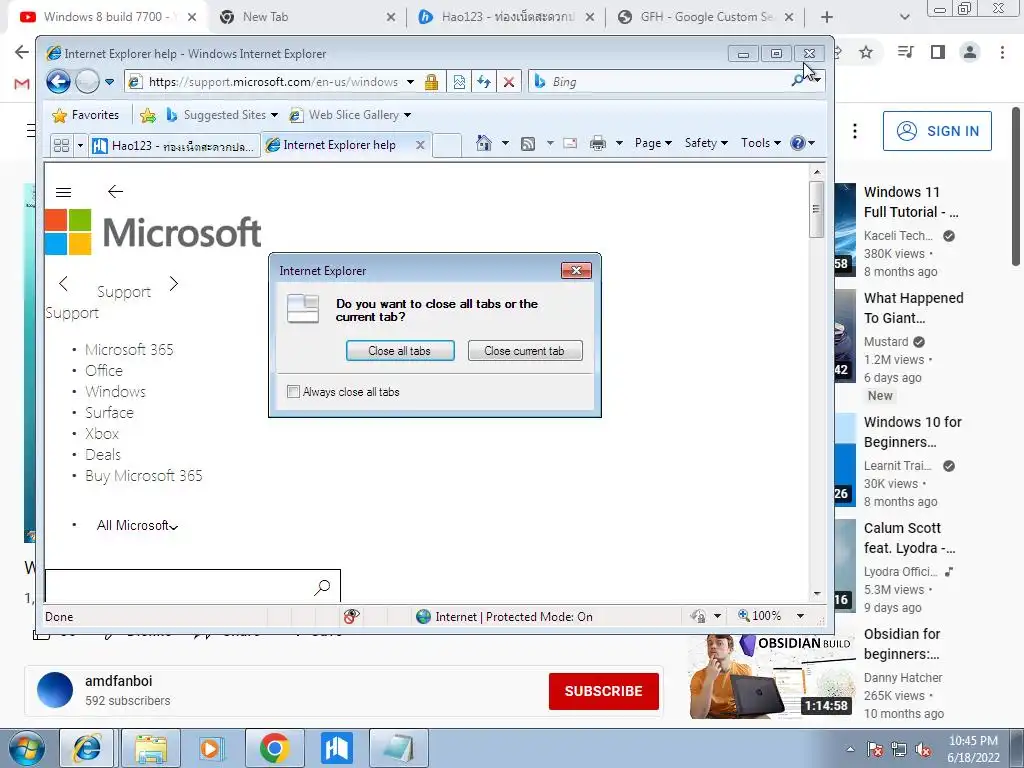This screenshot has height=768, width=1024.
Task: Open the address bar URL dropdown
Action: pos(410,82)
